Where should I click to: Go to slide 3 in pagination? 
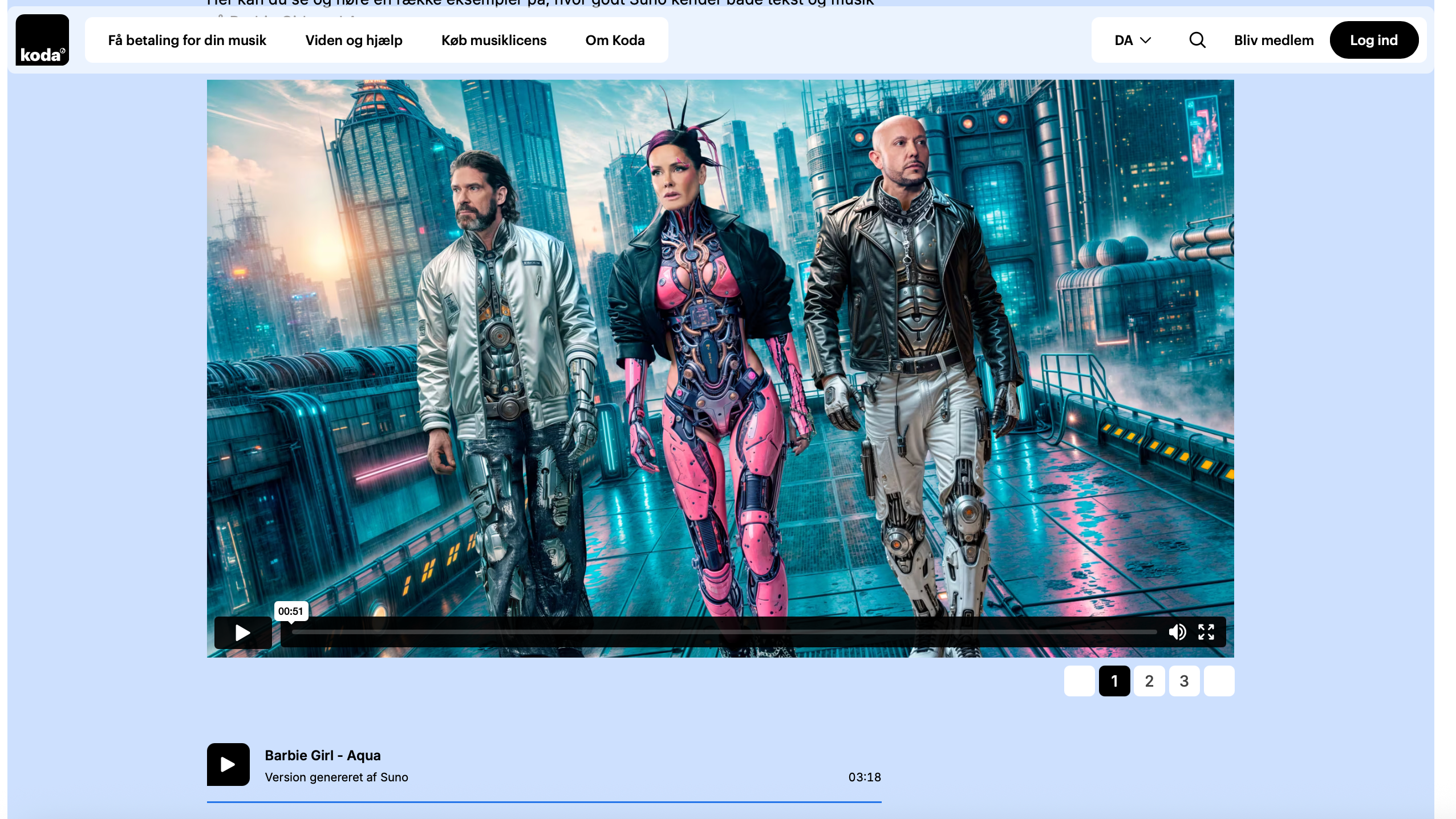[1184, 681]
